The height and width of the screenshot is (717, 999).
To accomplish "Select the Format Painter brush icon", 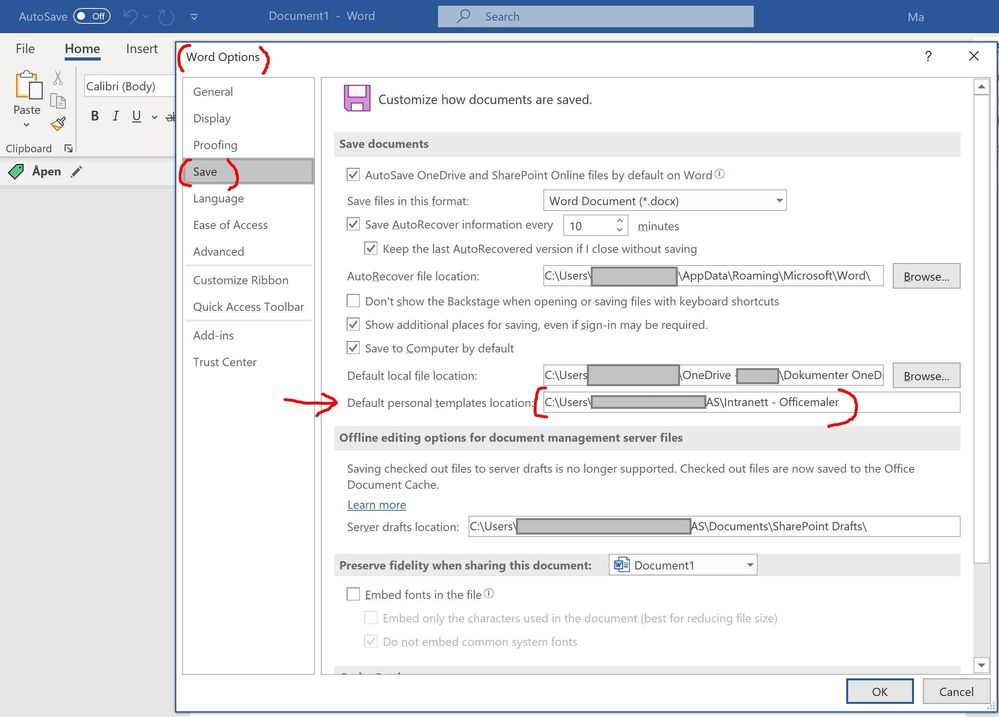I will [x=58, y=124].
